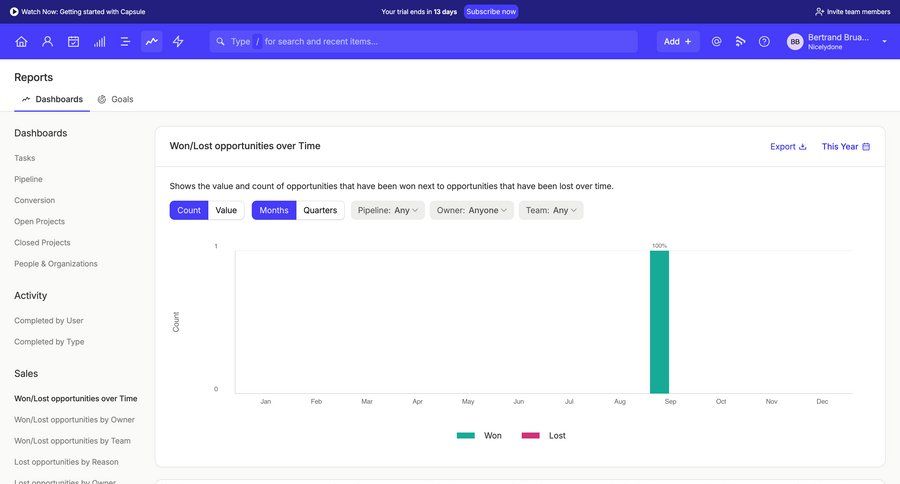The height and width of the screenshot is (484, 900).
Task: Open the Owner filter dropdown
Action: [x=472, y=210]
